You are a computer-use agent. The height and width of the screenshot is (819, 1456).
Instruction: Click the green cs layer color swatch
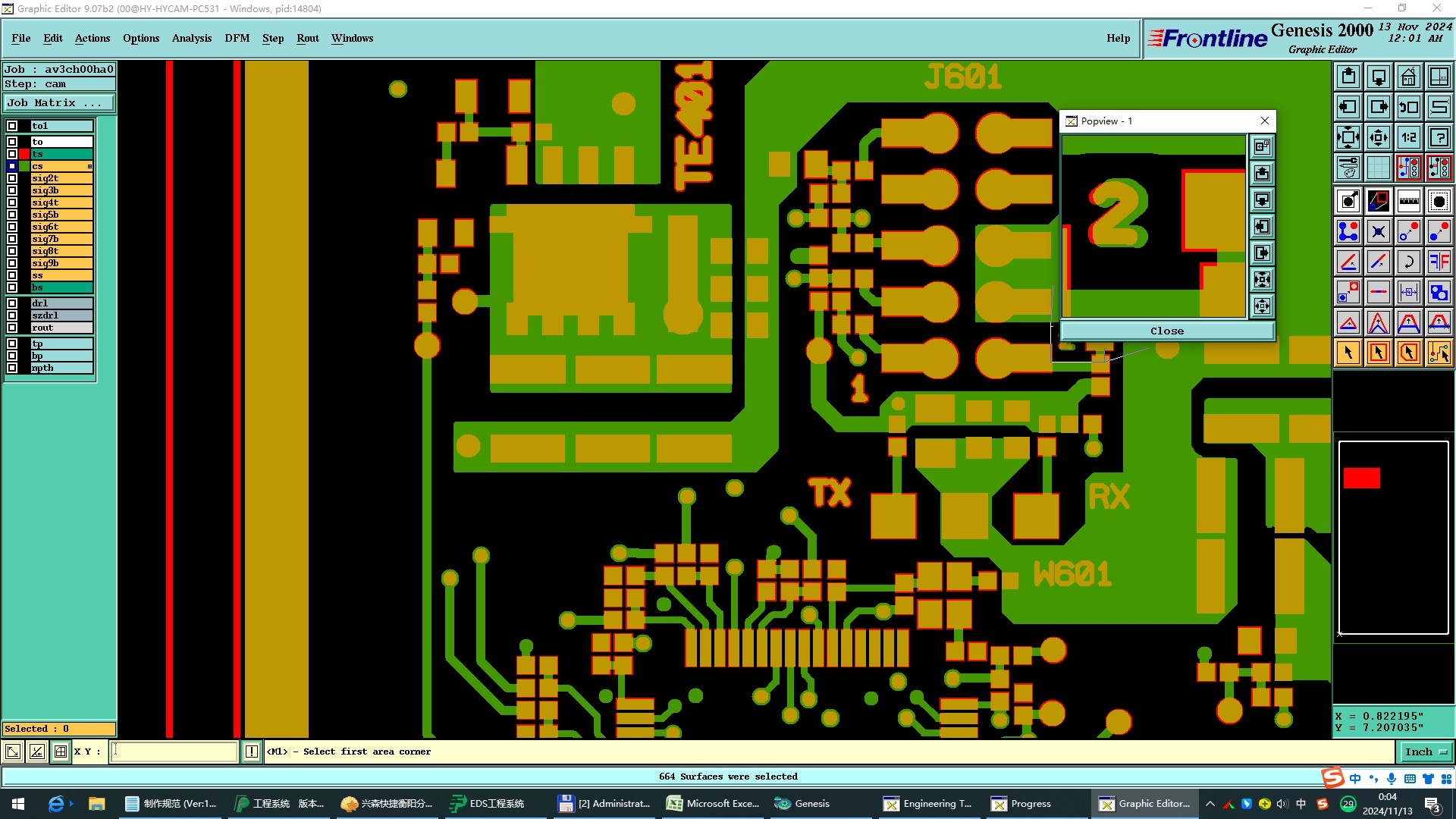pyautogui.click(x=24, y=166)
